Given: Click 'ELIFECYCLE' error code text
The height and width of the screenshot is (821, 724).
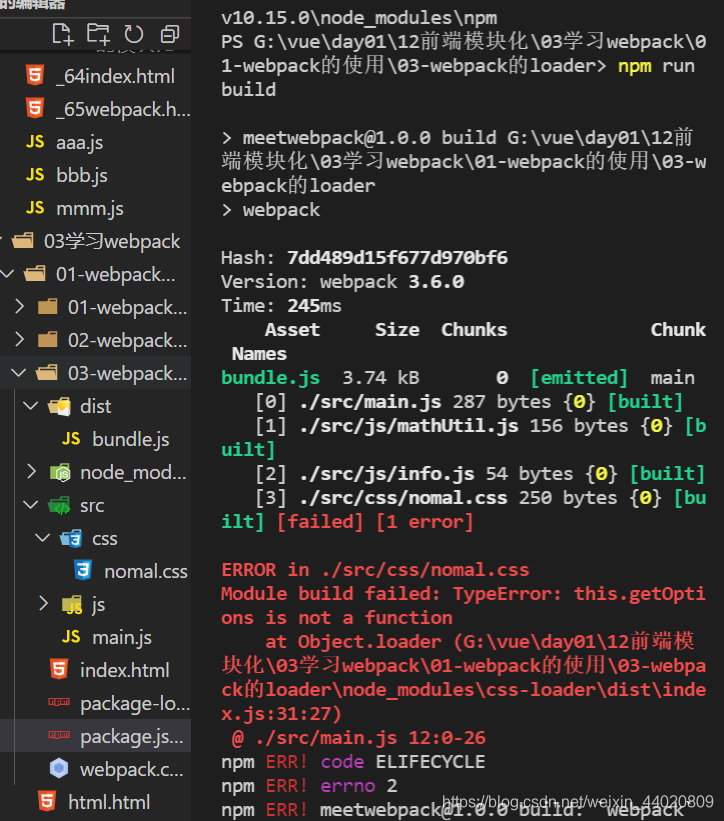Looking at the screenshot, I should pos(430,762).
